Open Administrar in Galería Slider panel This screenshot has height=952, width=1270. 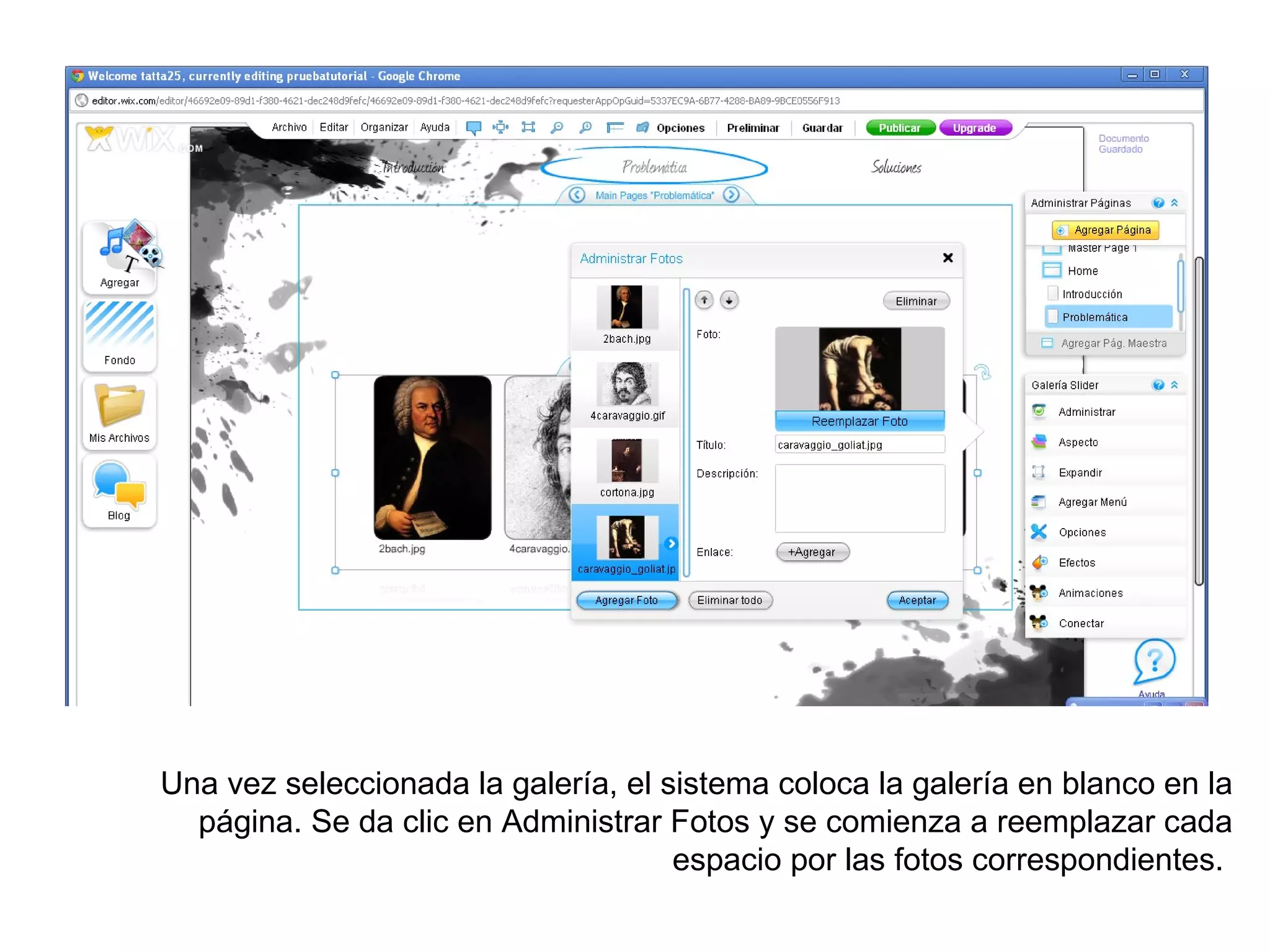pos(1105,412)
